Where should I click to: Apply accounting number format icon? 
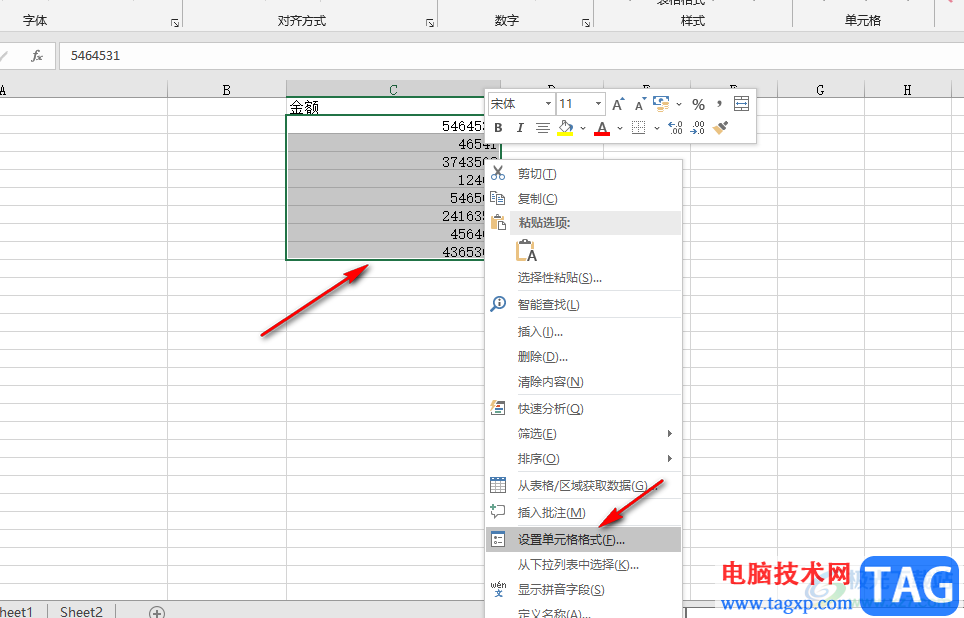661,104
